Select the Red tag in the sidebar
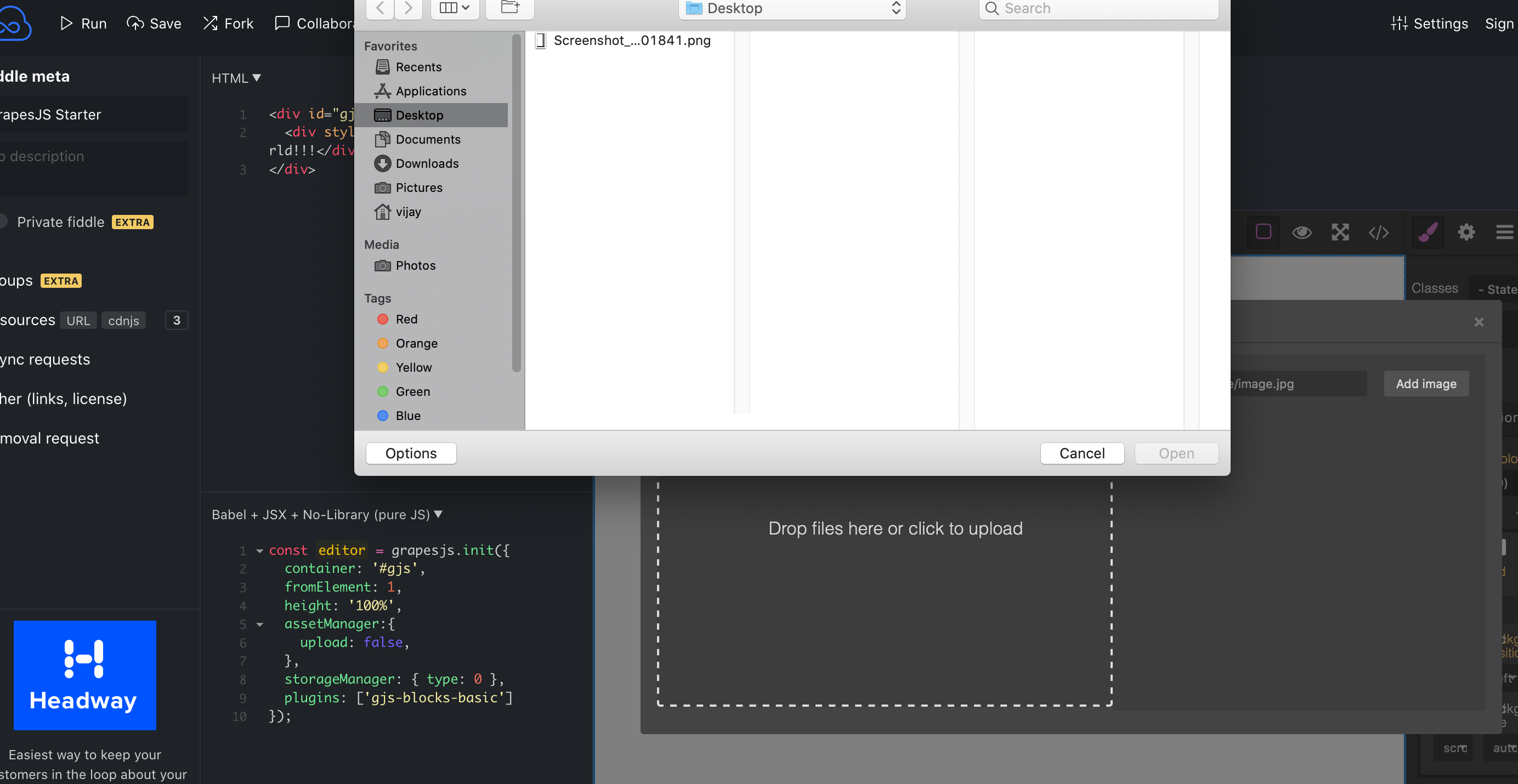Viewport: 1518px width, 784px height. tap(406, 319)
